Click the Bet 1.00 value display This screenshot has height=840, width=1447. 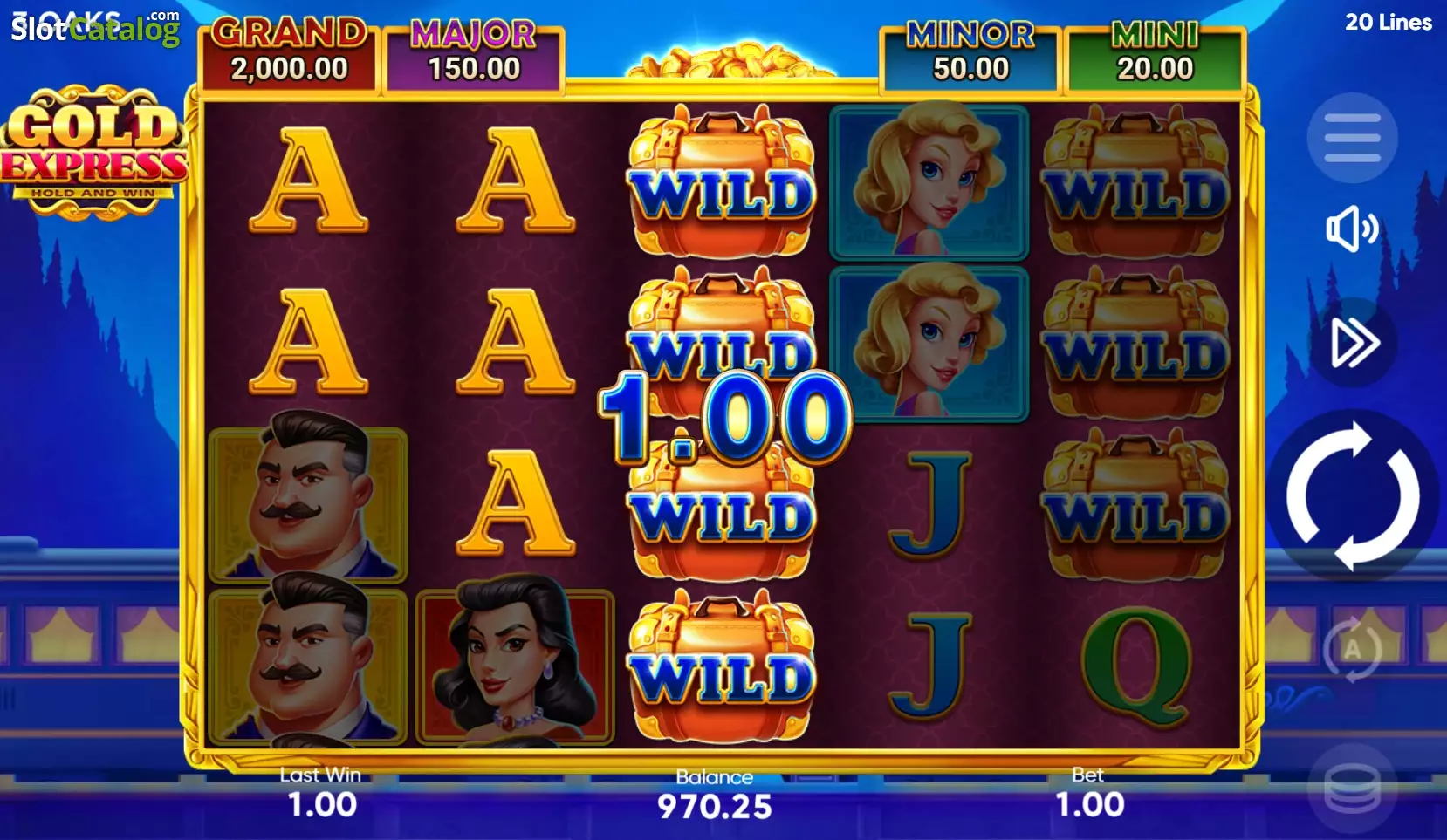pos(1089,793)
